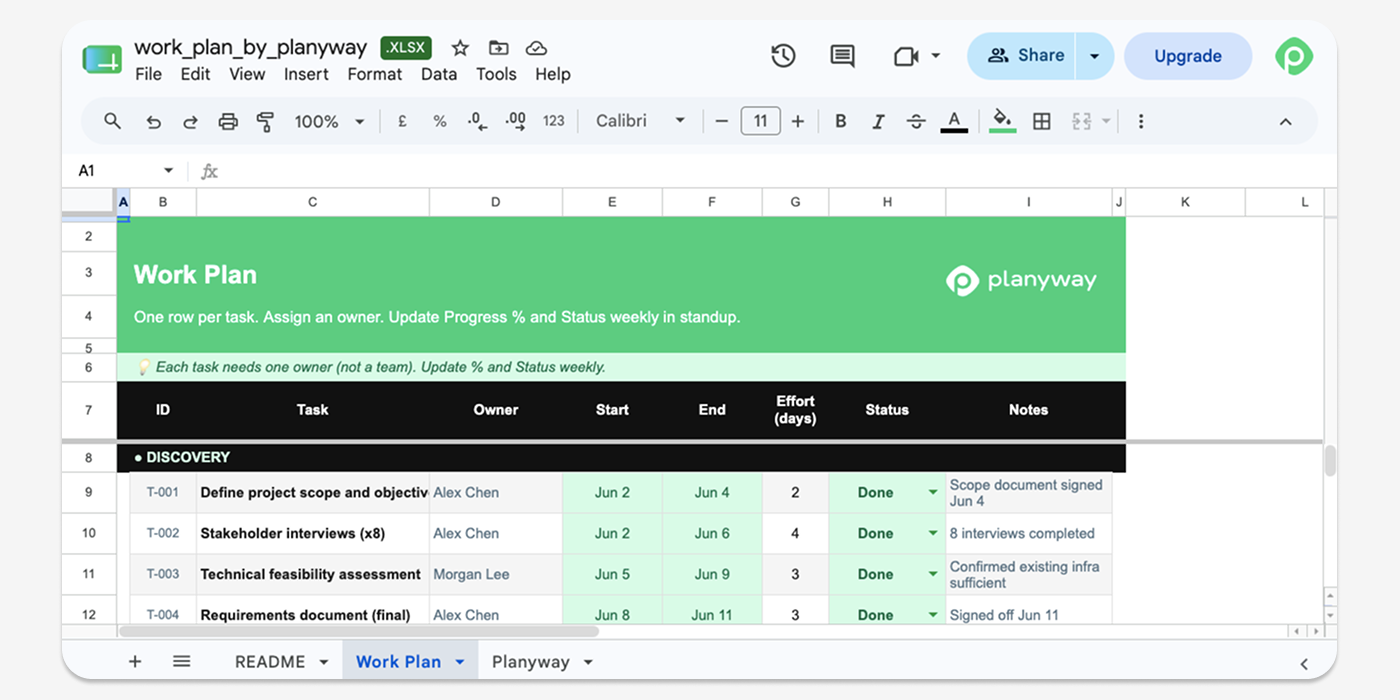Click the Share button
The image size is (1400, 700).
[1022, 56]
